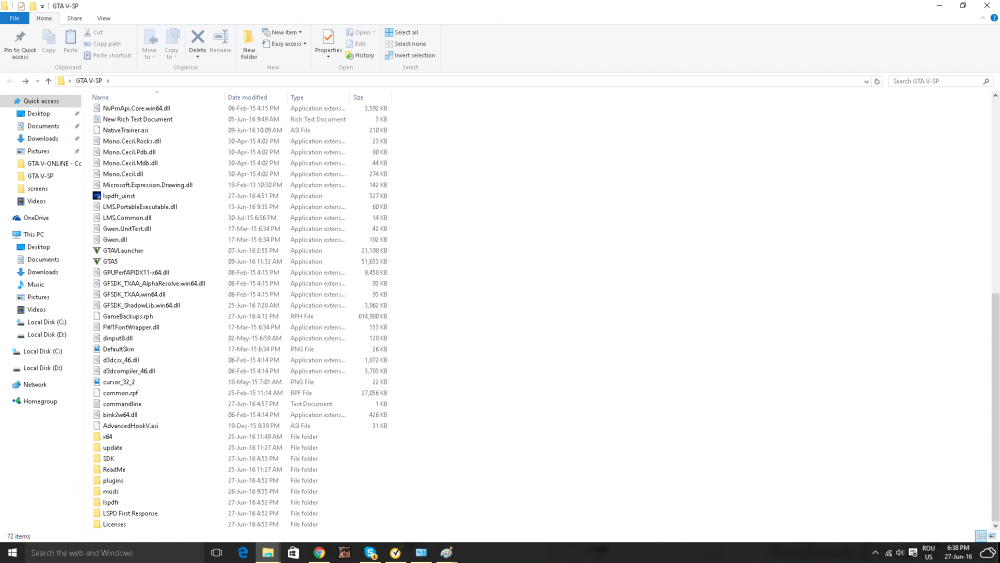
Task: Open the Copy to ribbon dropdown
Action: point(172,45)
